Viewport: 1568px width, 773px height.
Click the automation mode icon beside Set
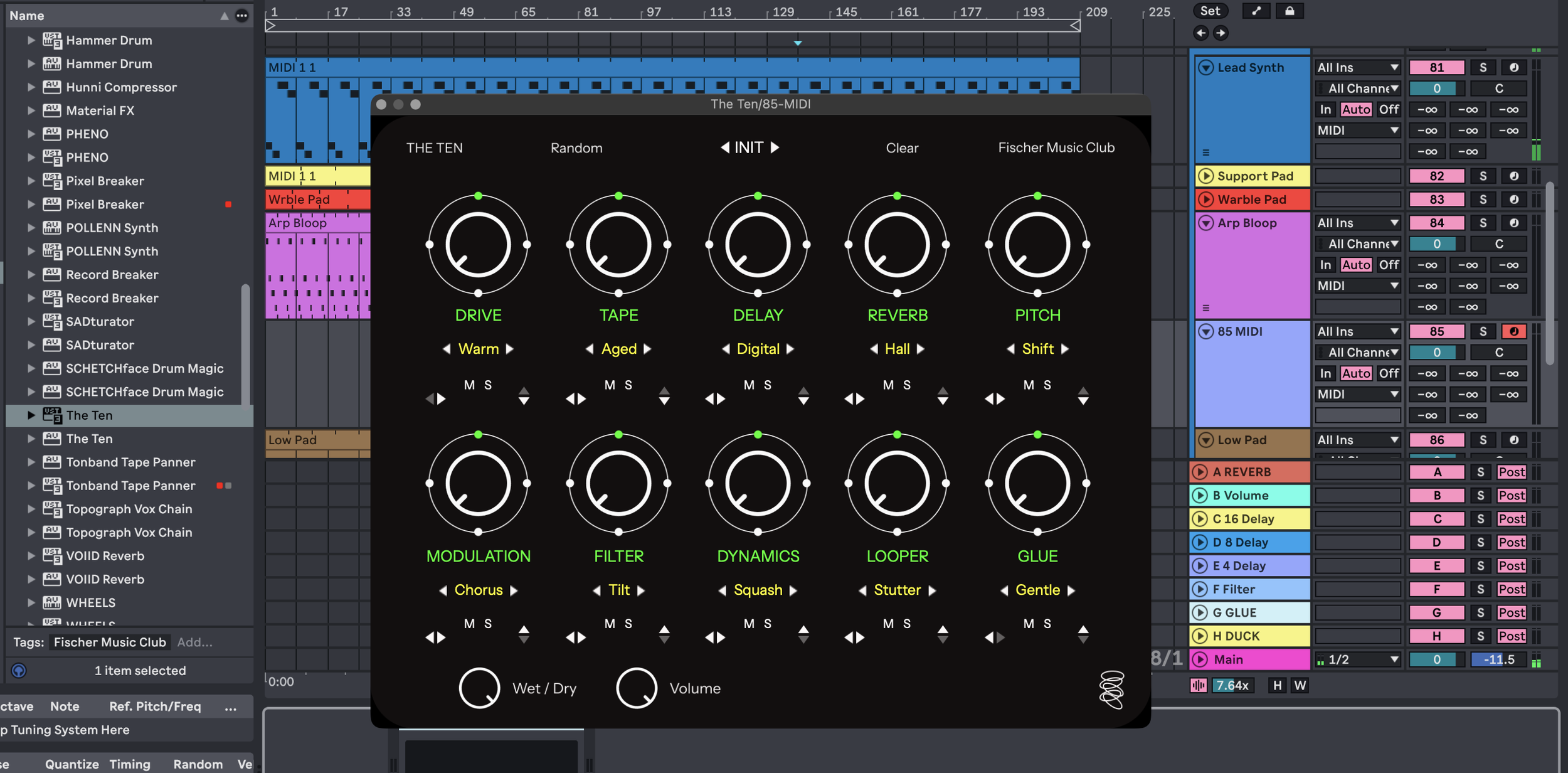click(1256, 11)
